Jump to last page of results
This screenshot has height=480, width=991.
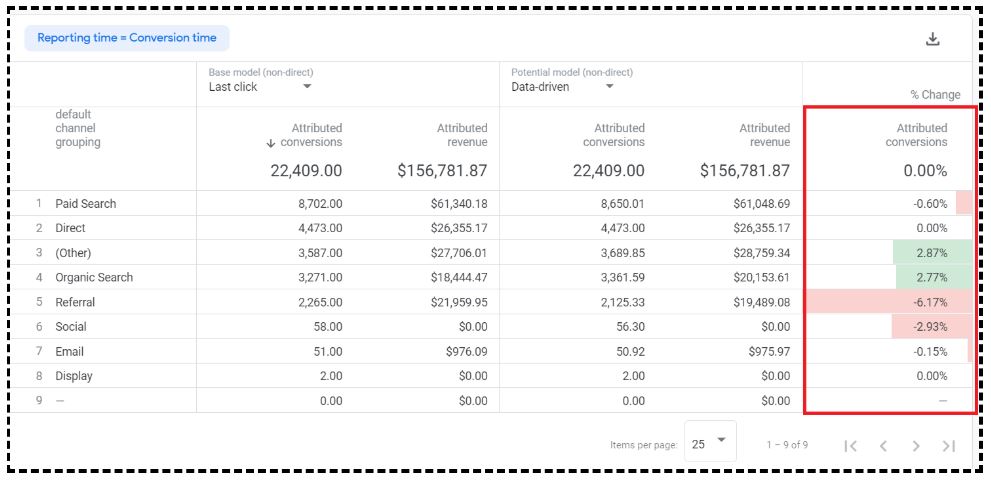coord(949,446)
